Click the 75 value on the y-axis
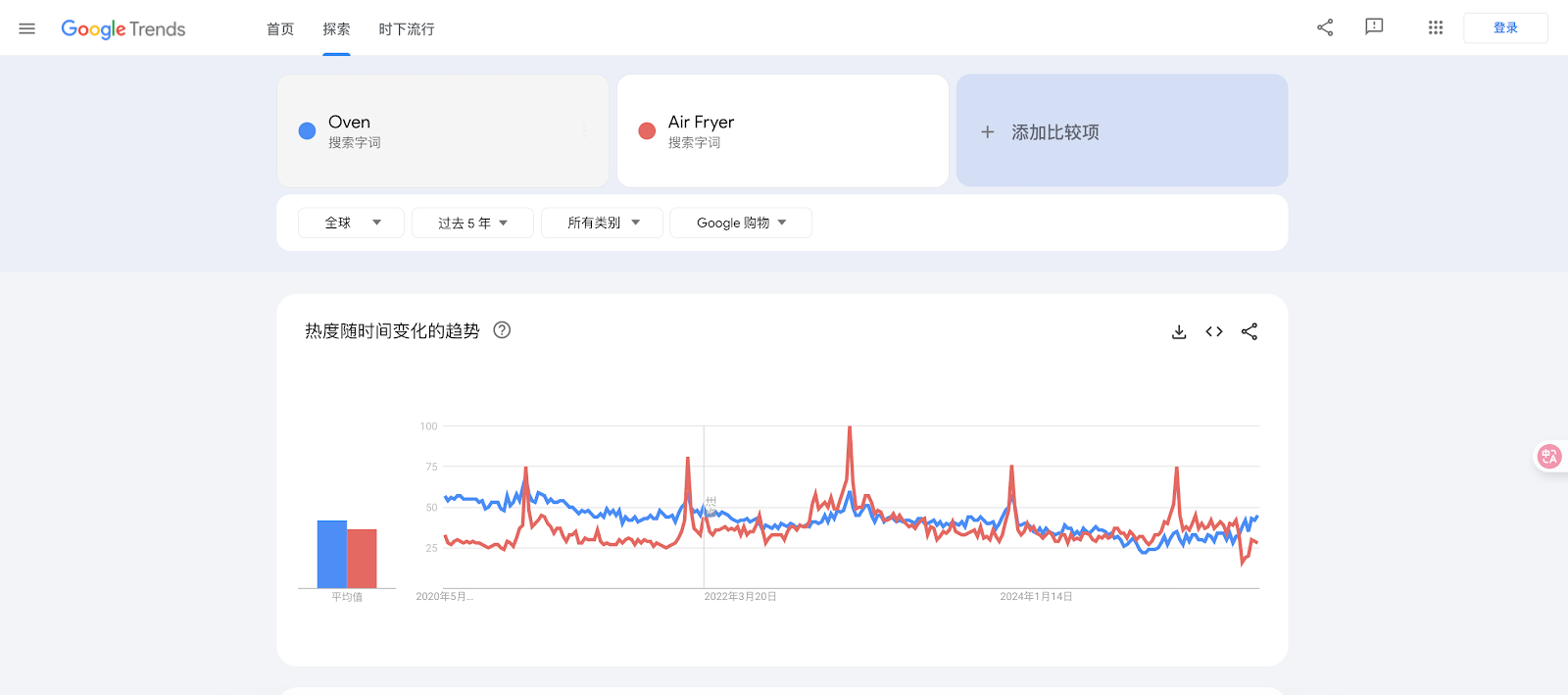 point(432,467)
